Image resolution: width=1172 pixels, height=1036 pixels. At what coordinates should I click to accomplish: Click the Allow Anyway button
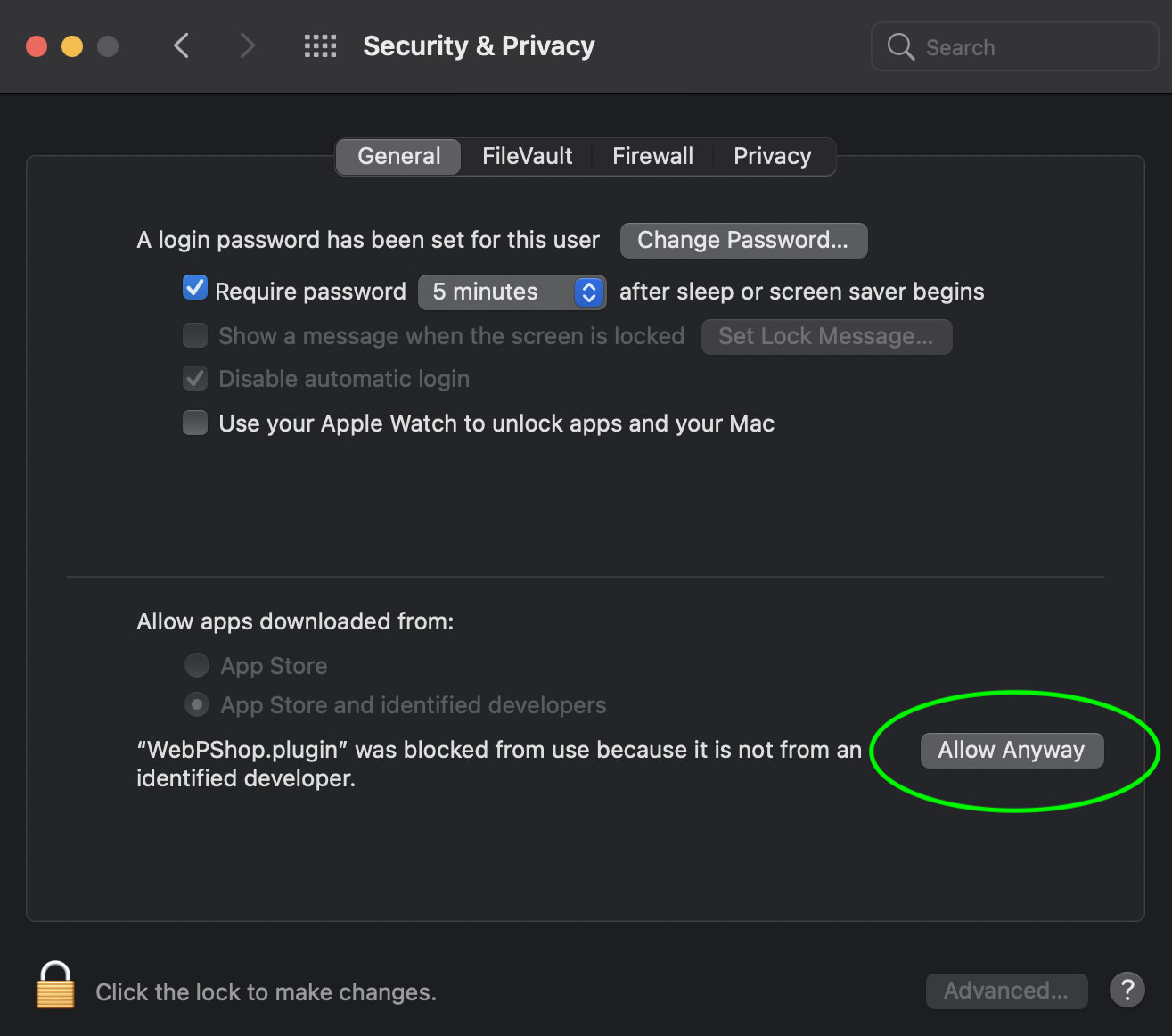click(x=1012, y=750)
